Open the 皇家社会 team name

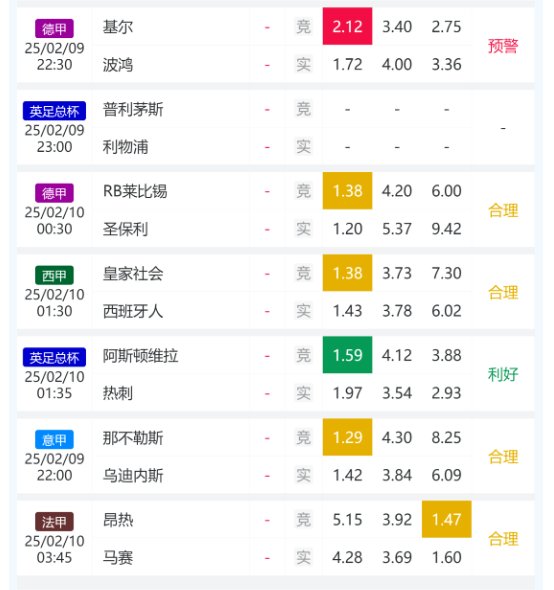(x=133, y=274)
